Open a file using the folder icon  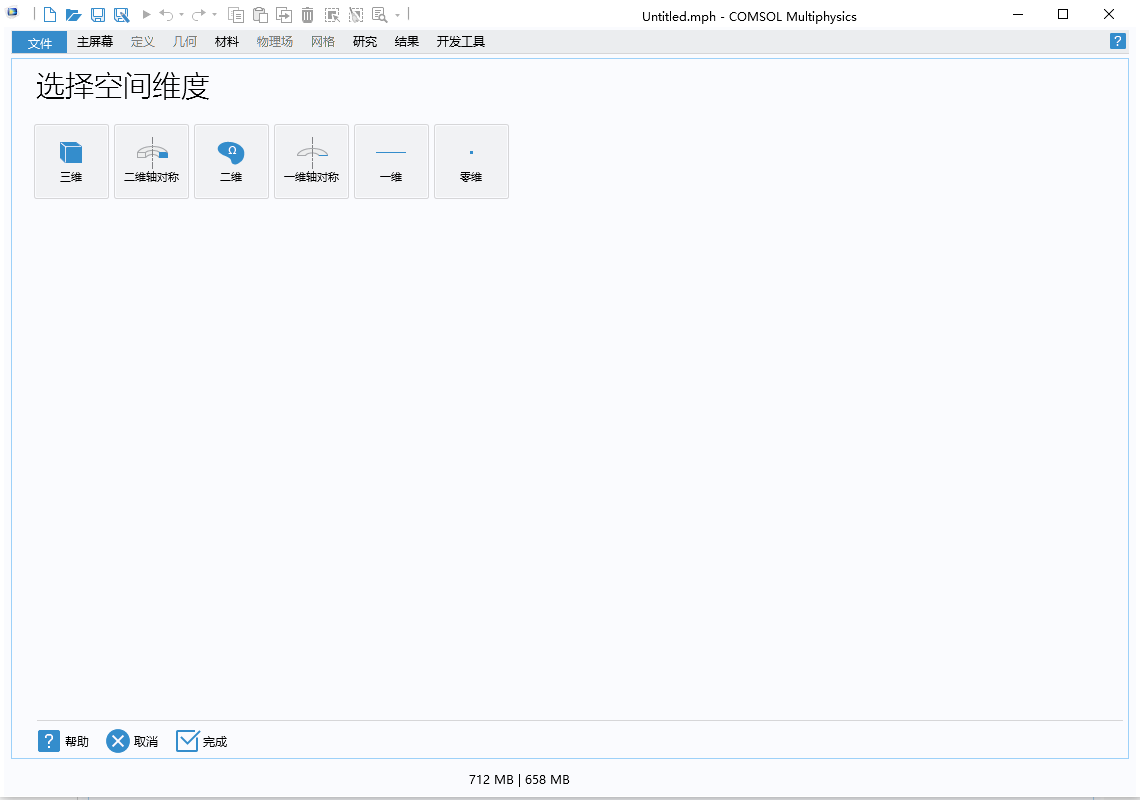pos(73,15)
